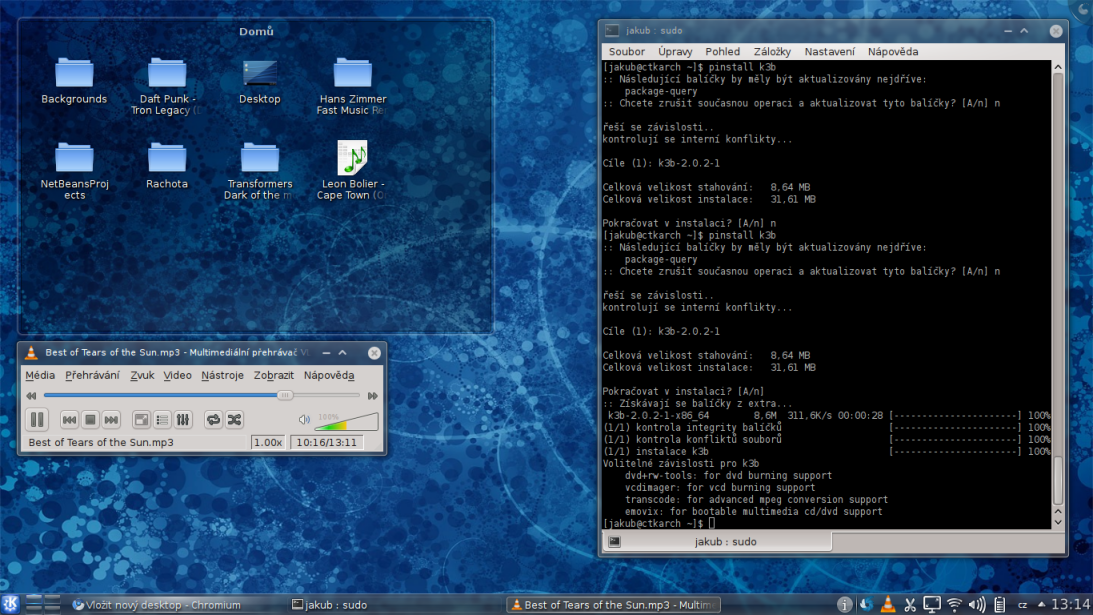The width and height of the screenshot is (1093, 615).
Task: Open Záložky menu in Konsole
Action: [x=771, y=51]
